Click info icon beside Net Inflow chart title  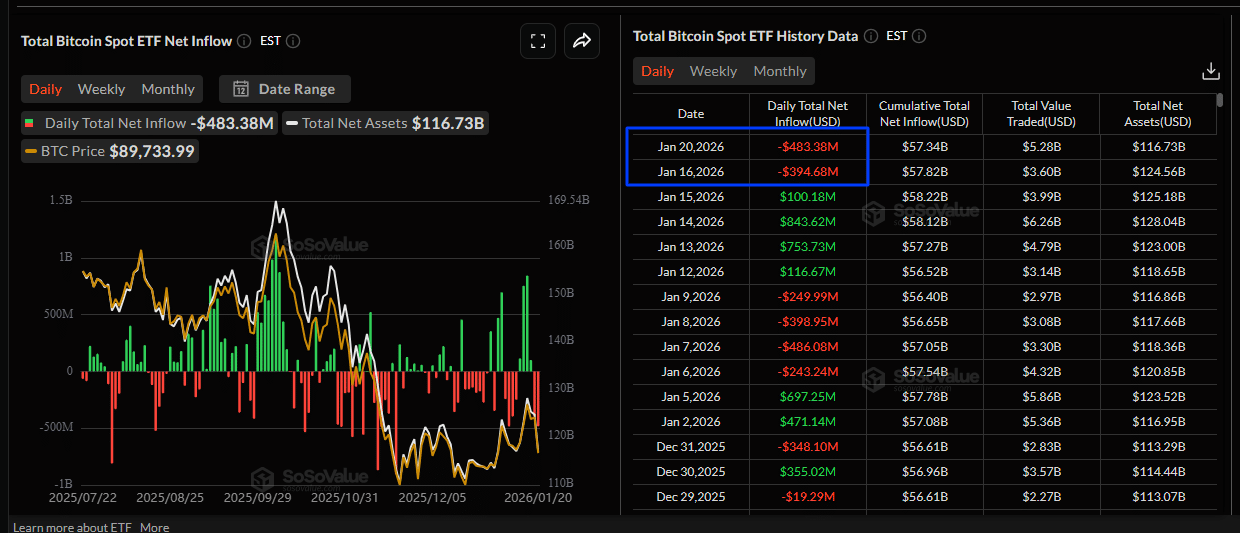click(243, 41)
